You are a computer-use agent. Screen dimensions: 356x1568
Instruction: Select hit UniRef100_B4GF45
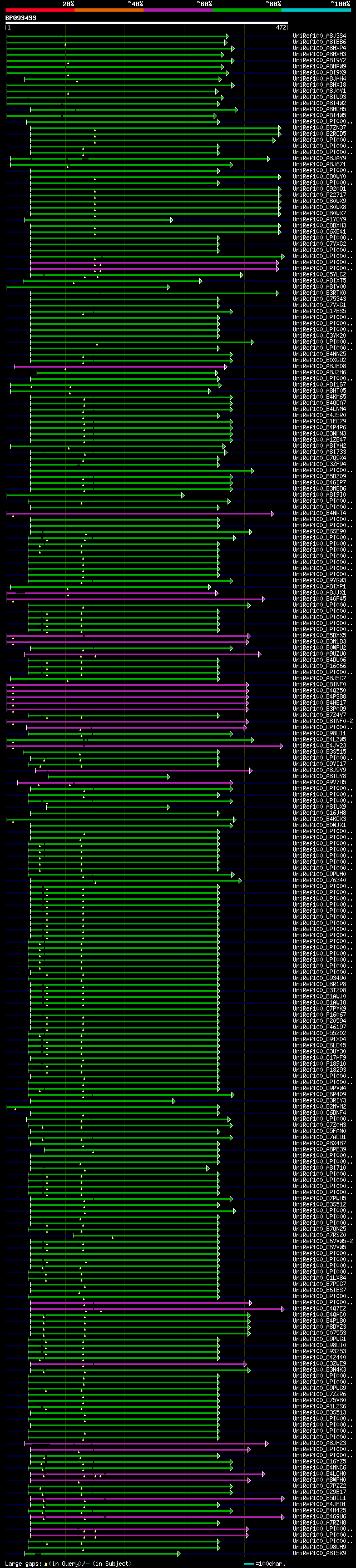tap(319, 598)
